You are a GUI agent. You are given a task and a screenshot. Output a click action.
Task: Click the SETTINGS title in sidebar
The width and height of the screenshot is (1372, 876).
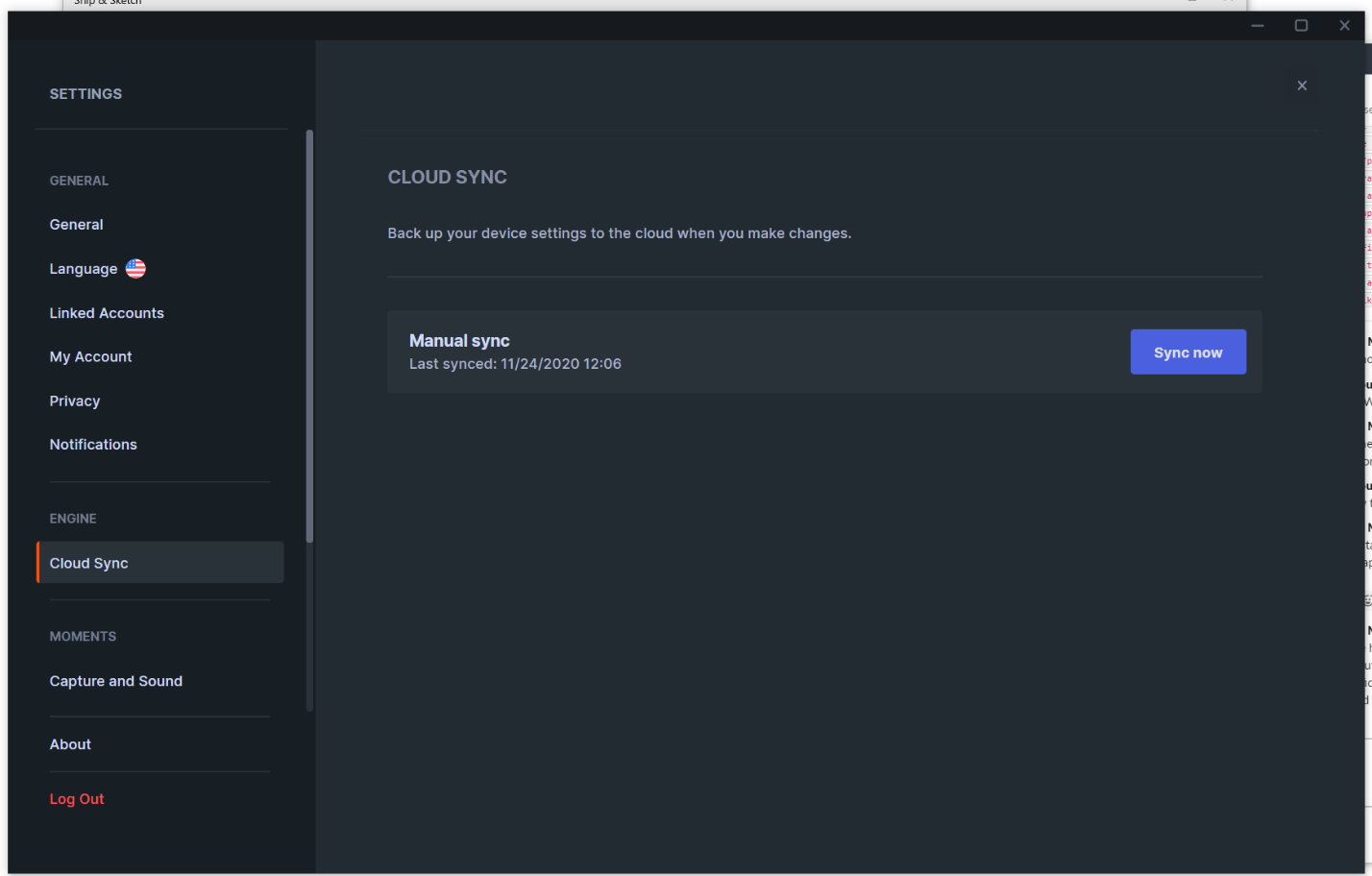point(86,94)
